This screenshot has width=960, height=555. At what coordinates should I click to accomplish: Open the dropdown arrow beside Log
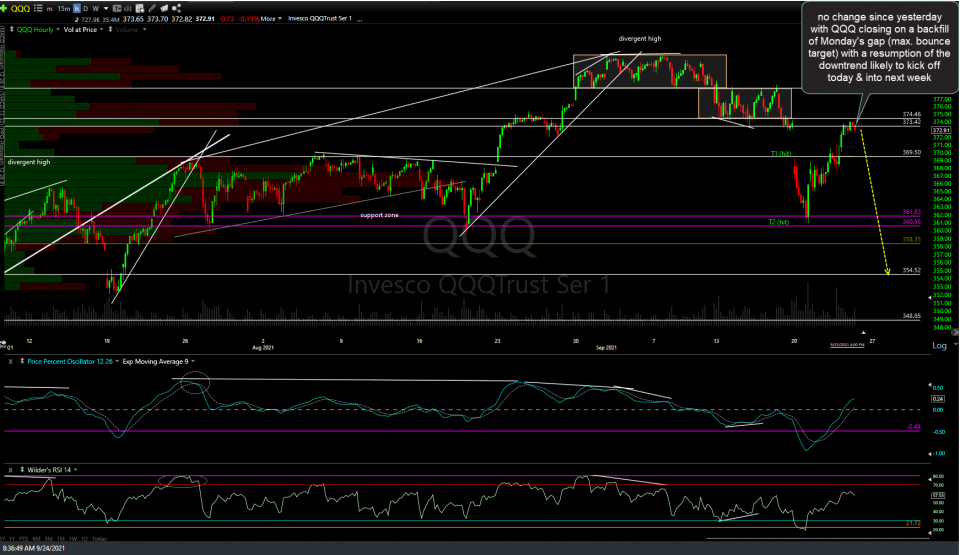(954, 346)
